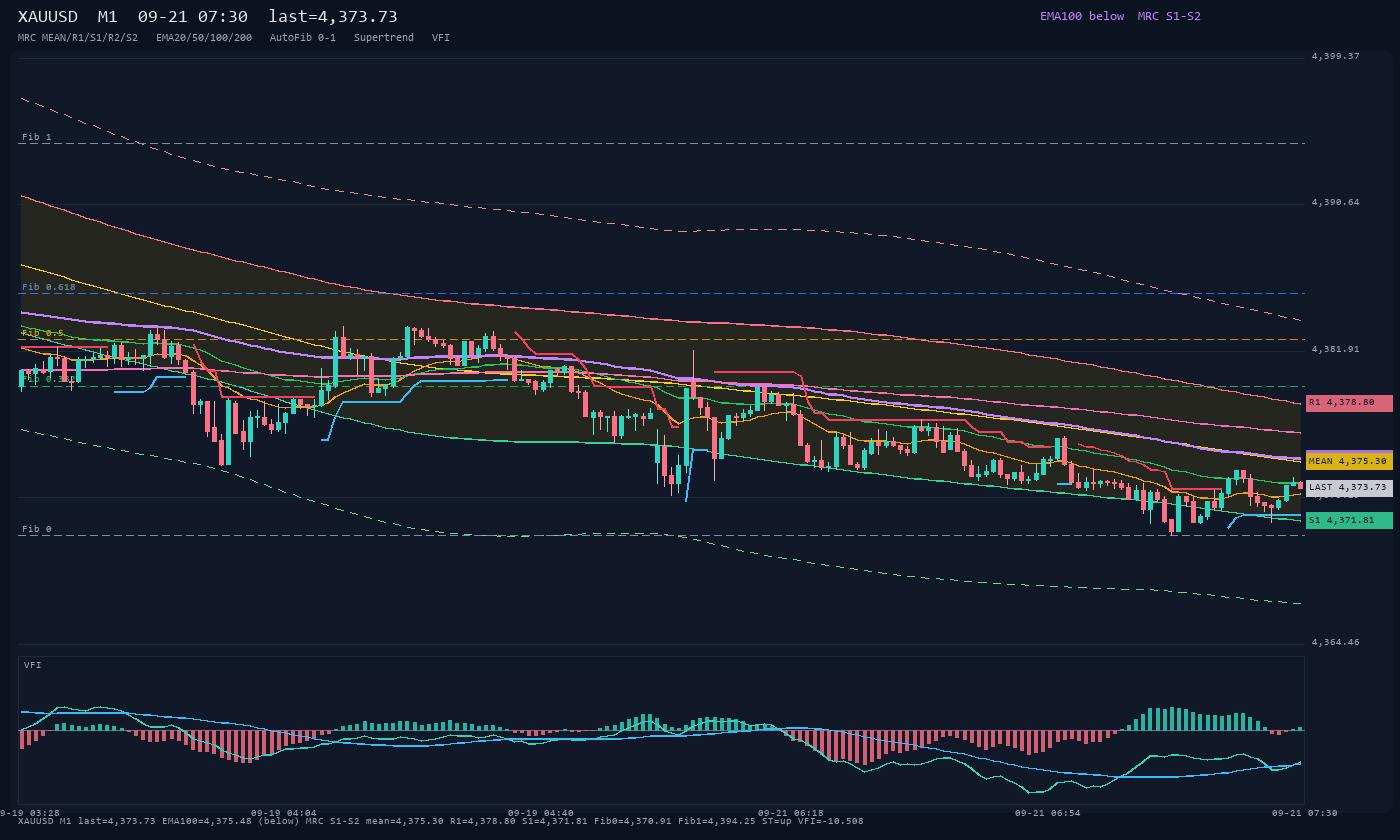The image size is (1400, 840).
Task: Click the '09-21 06:54' time axis label
Action: 1048,813
